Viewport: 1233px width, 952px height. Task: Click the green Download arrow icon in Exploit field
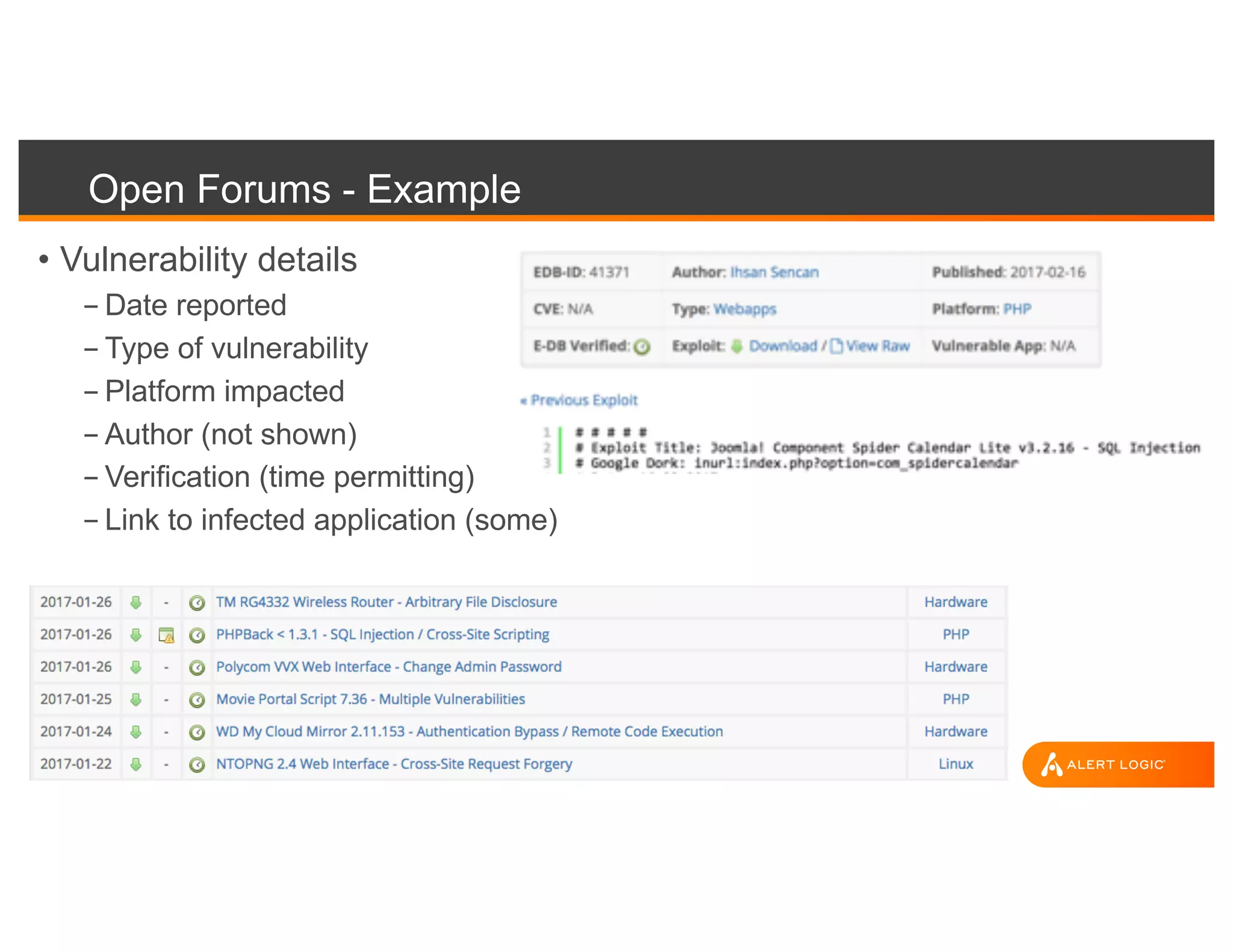(x=737, y=346)
